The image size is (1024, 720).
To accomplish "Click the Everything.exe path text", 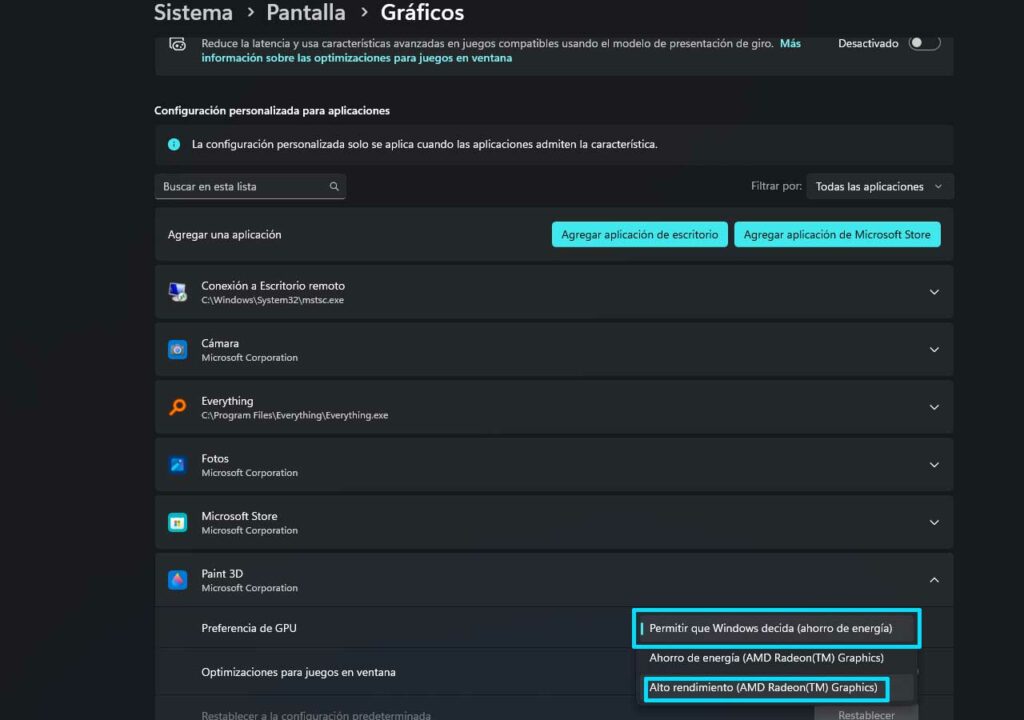I will pos(295,415).
